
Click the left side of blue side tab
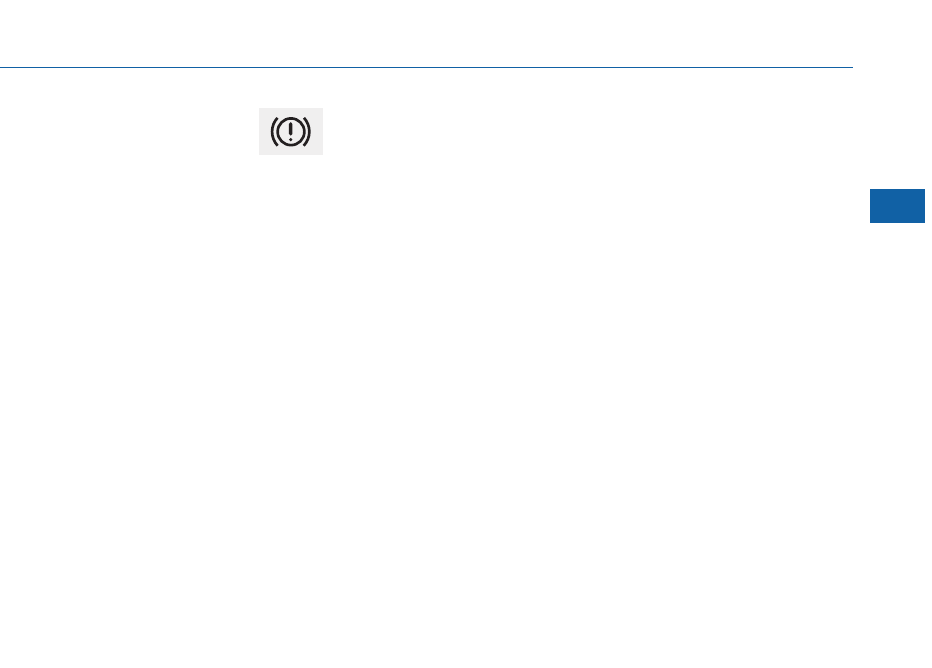coord(874,206)
